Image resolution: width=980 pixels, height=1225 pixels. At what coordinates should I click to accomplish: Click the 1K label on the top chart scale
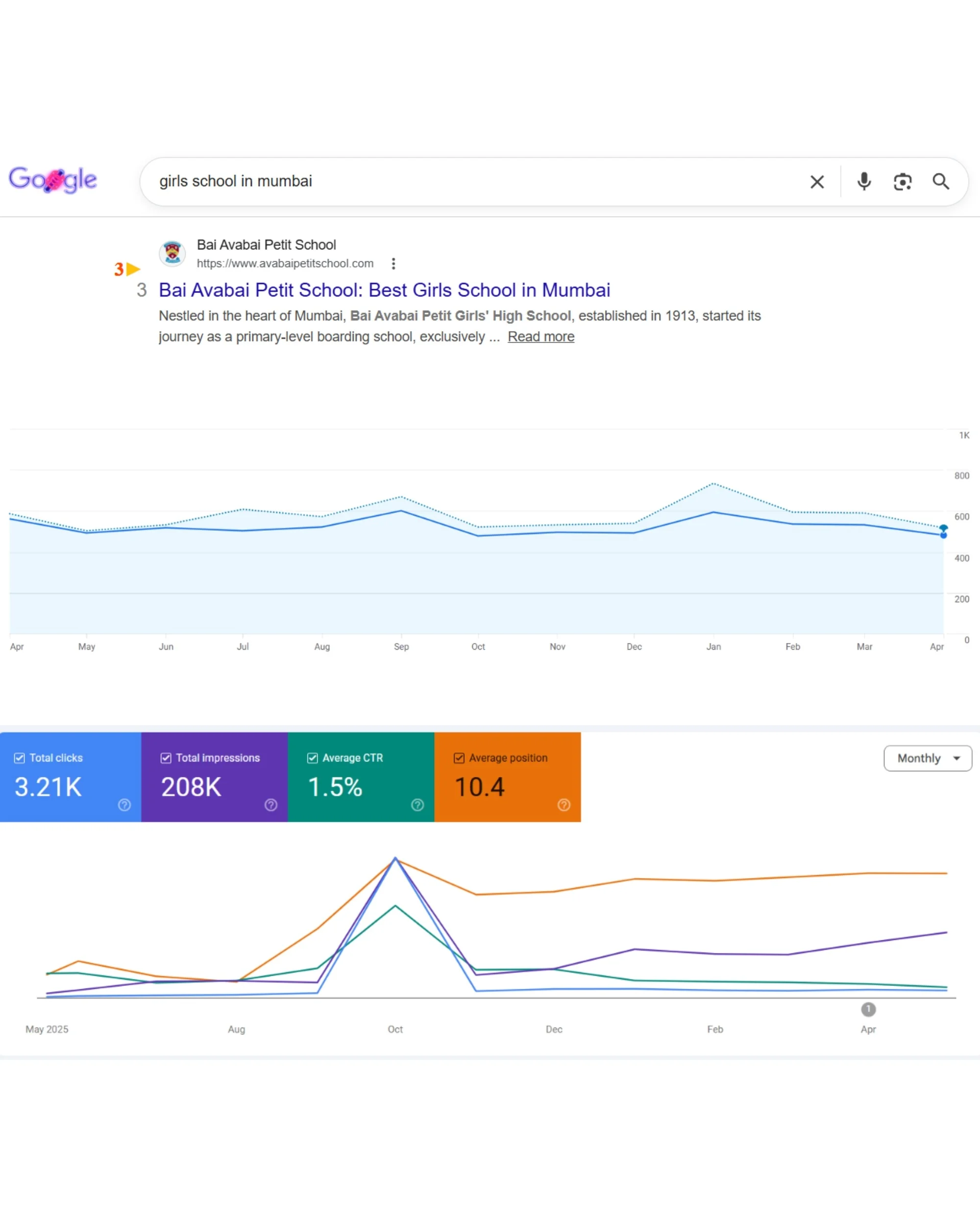point(964,435)
